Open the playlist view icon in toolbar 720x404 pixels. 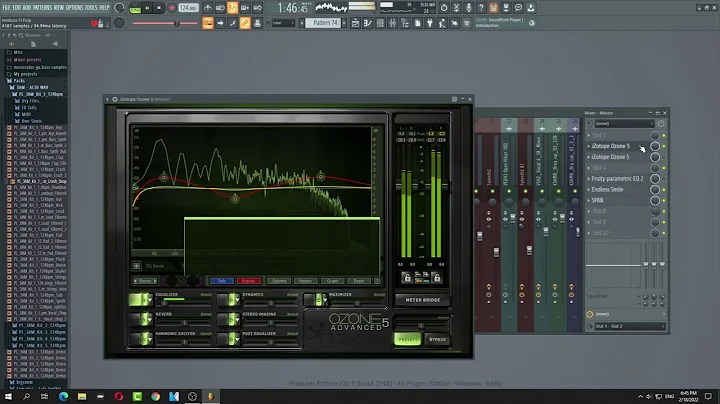355,23
